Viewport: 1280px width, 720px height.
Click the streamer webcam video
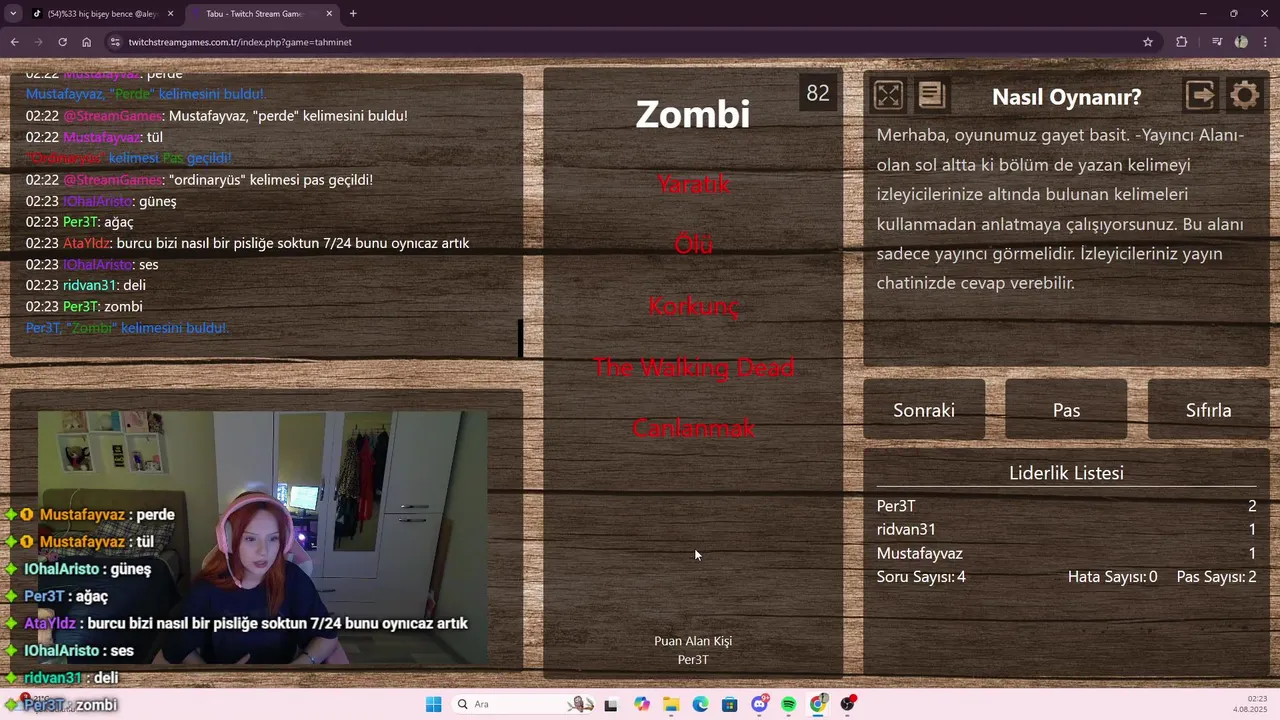[263, 537]
